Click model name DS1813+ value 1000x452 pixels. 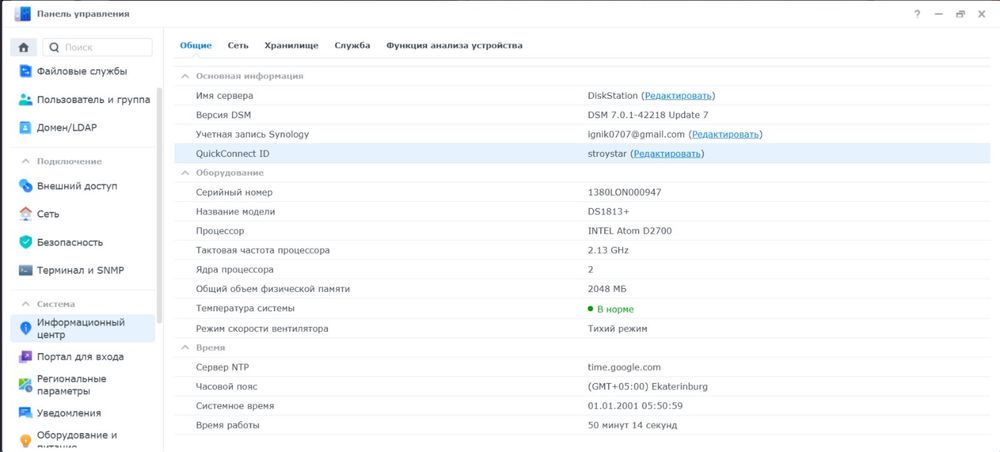point(608,212)
